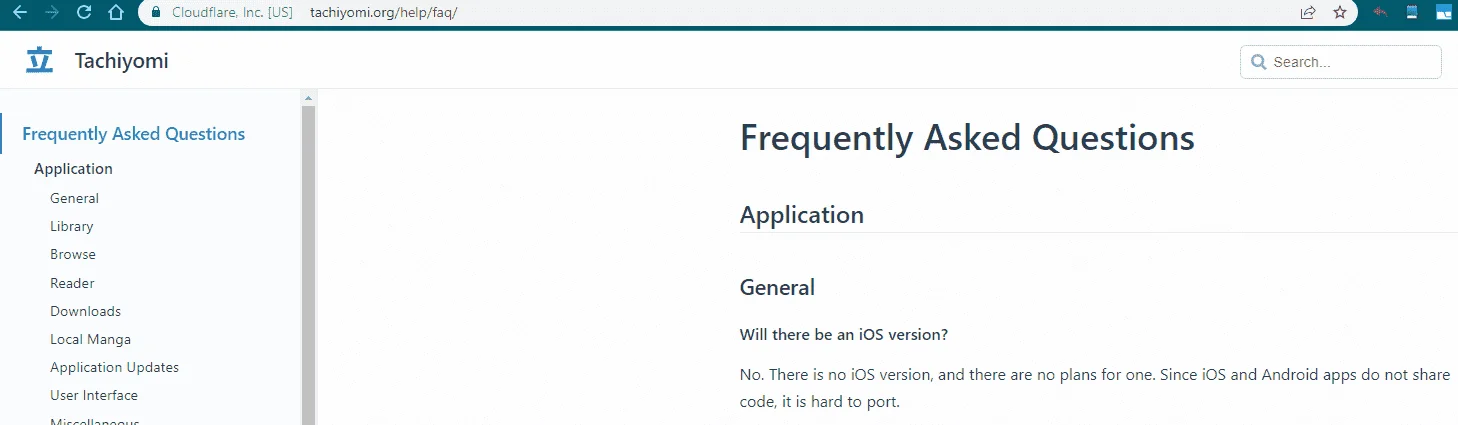Click the magnifier icon in the search box
Viewport: 1458px width, 425px height.
(x=1258, y=62)
